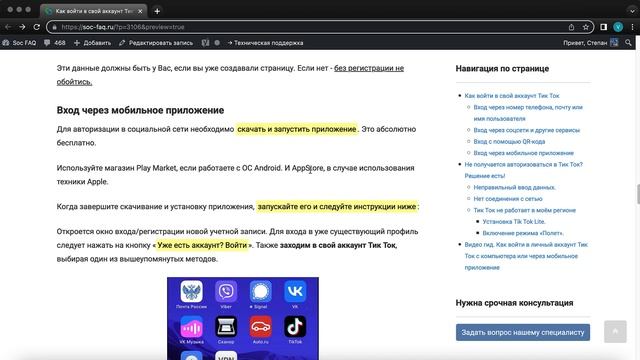The image size is (640, 360).
Task: Open Видео гид navigation link
Action: 526,256
